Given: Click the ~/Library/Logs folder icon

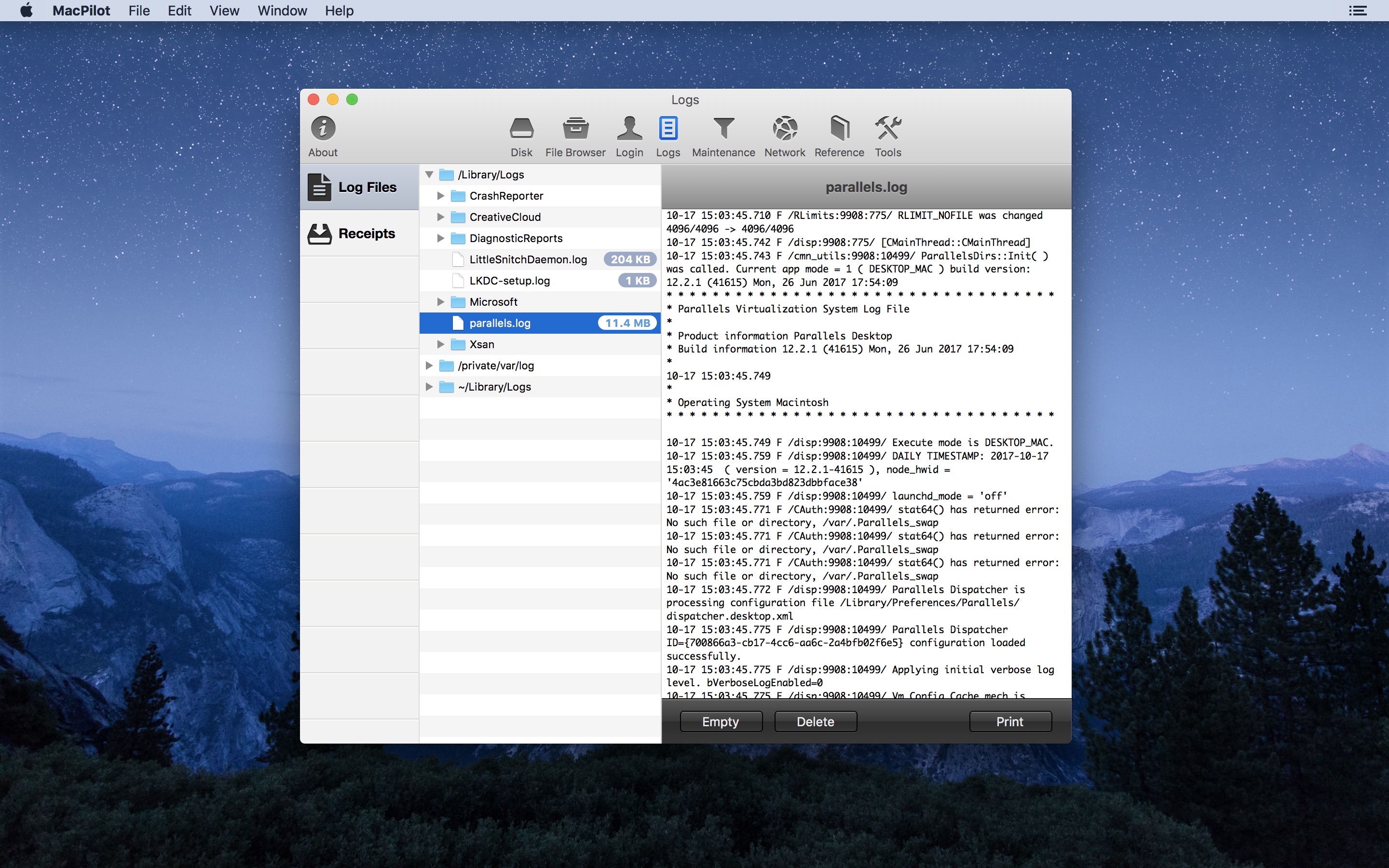Looking at the screenshot, I should [x=446, y=387].
